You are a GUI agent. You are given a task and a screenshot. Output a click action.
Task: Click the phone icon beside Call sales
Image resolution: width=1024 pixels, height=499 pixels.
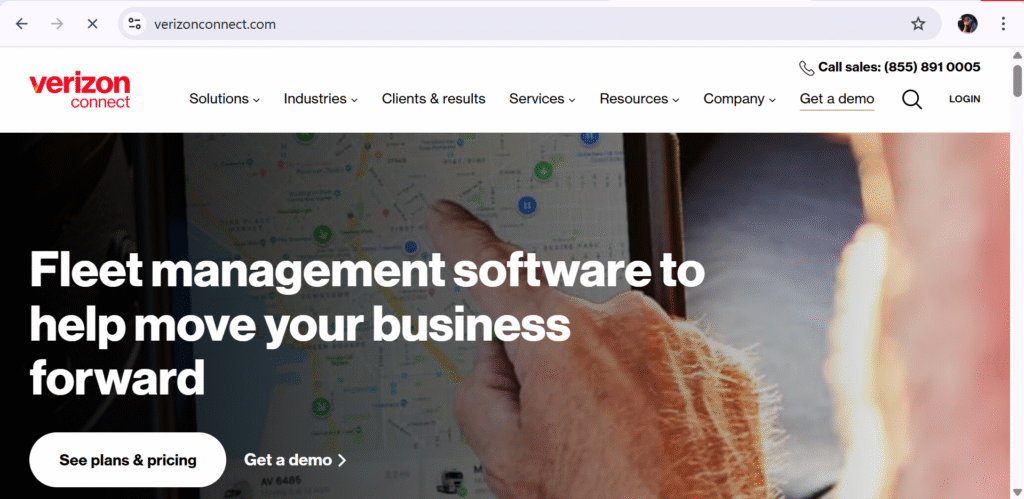(x=807, y=68)
